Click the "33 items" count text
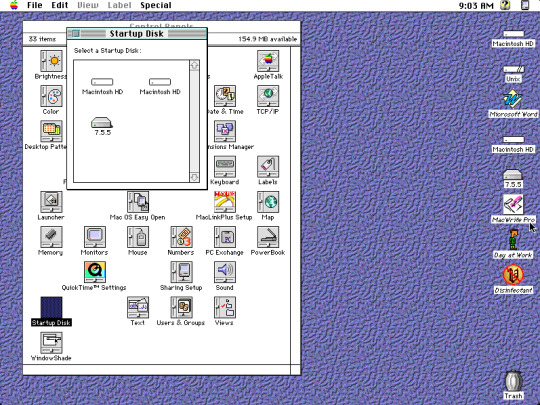Viewport: 540px width, 405px height. [x=42, y=39]
